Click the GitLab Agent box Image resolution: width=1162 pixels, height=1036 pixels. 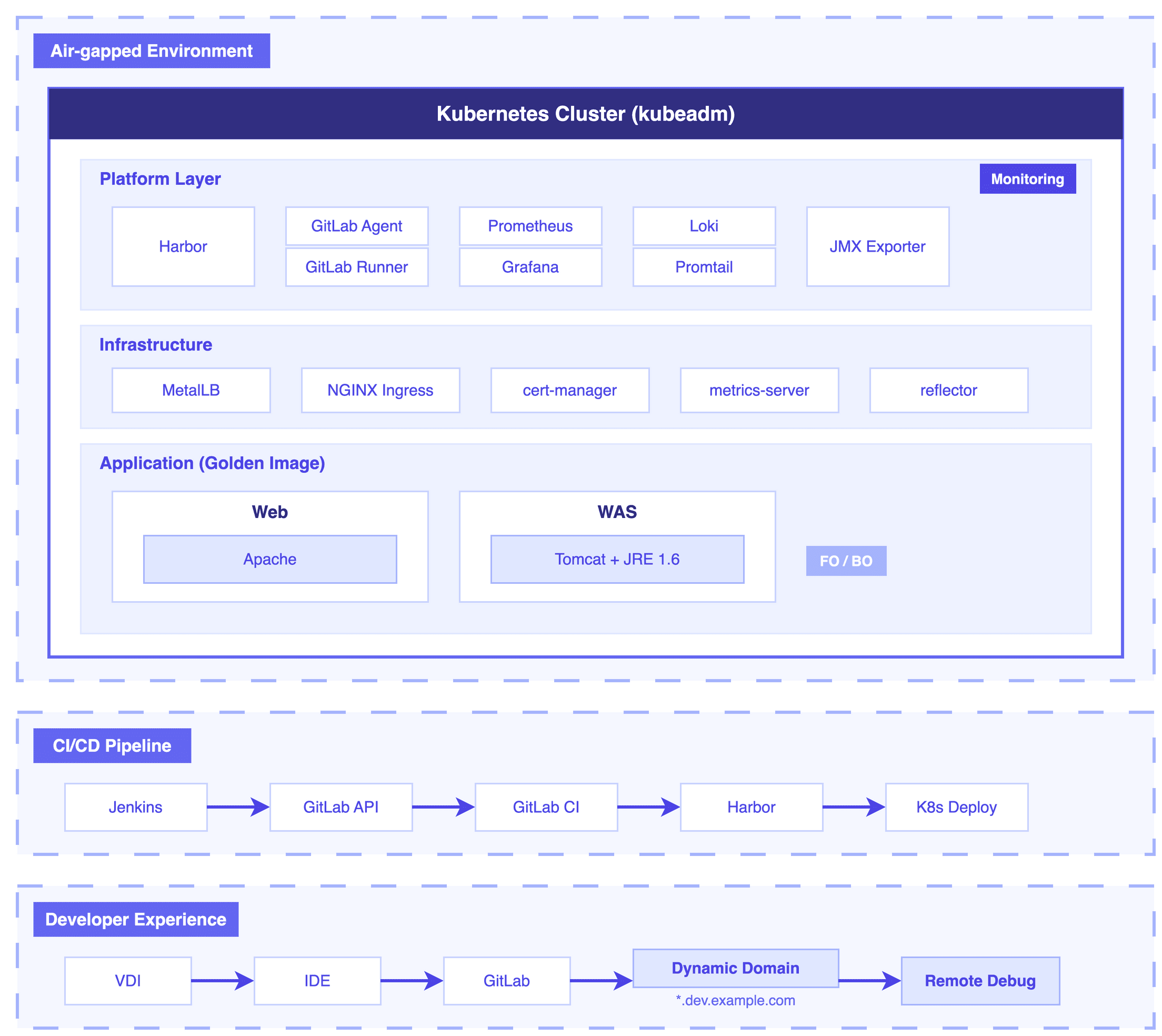[357, 225]
